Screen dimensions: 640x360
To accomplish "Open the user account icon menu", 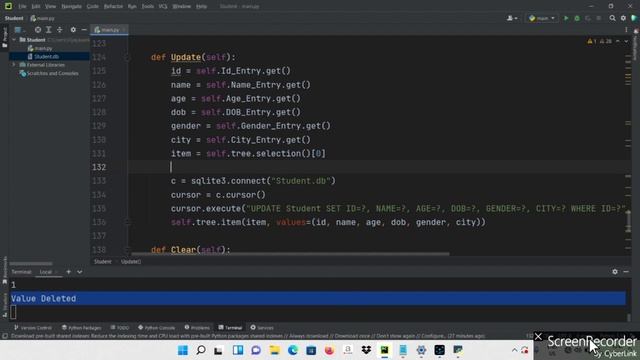I will click(511, 18).
